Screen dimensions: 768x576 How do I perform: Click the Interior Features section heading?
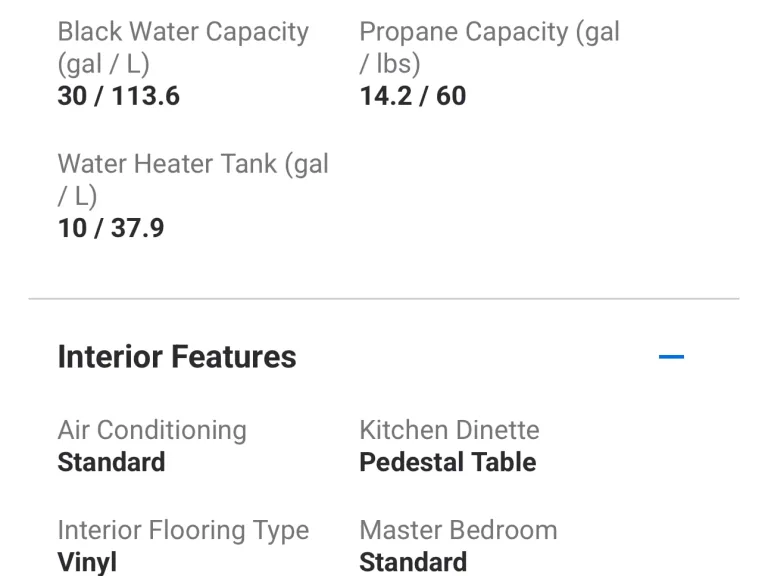coord(177,357)
